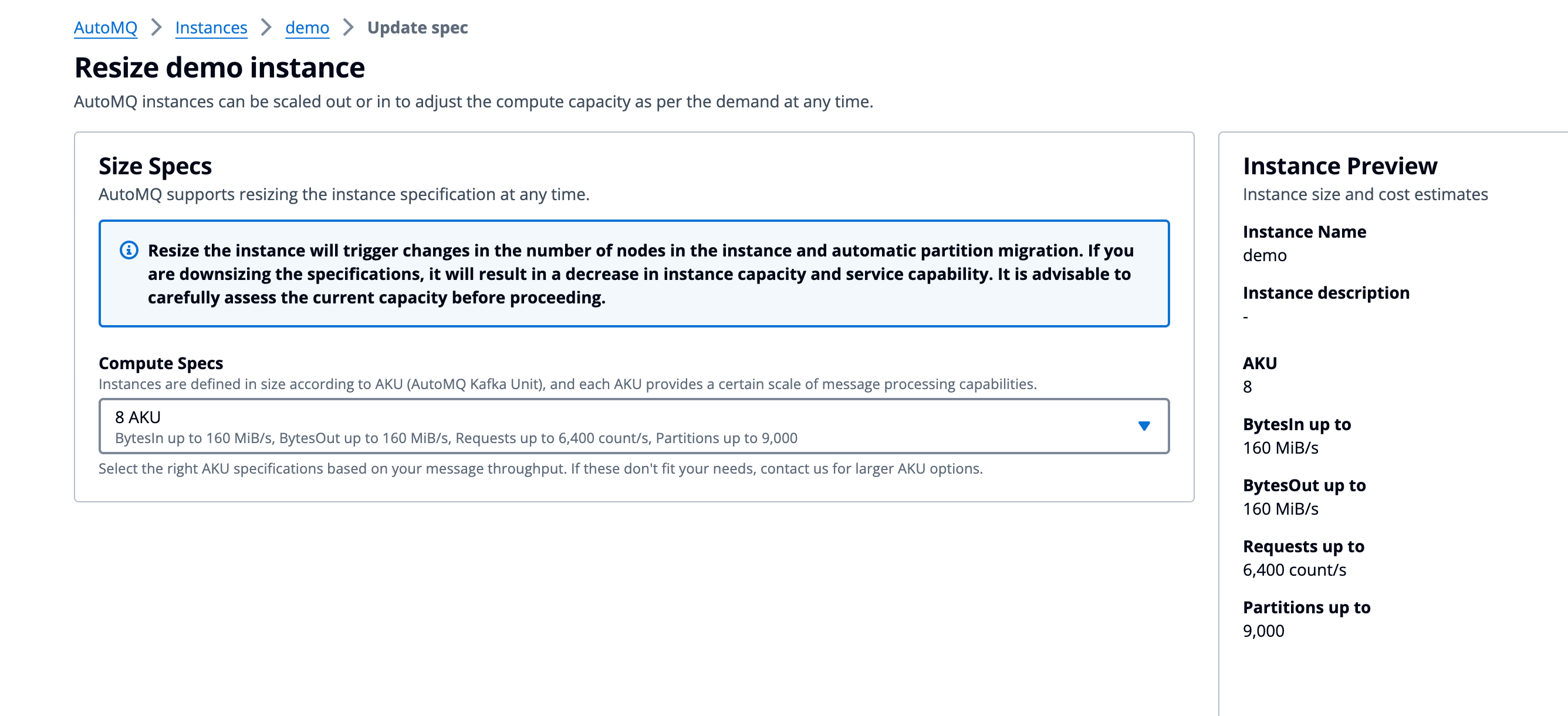Image resolution: width=1568 pixels, height=716 pixels.
Task: Click the Compute Specs label
Action: (x=161, y=363)
